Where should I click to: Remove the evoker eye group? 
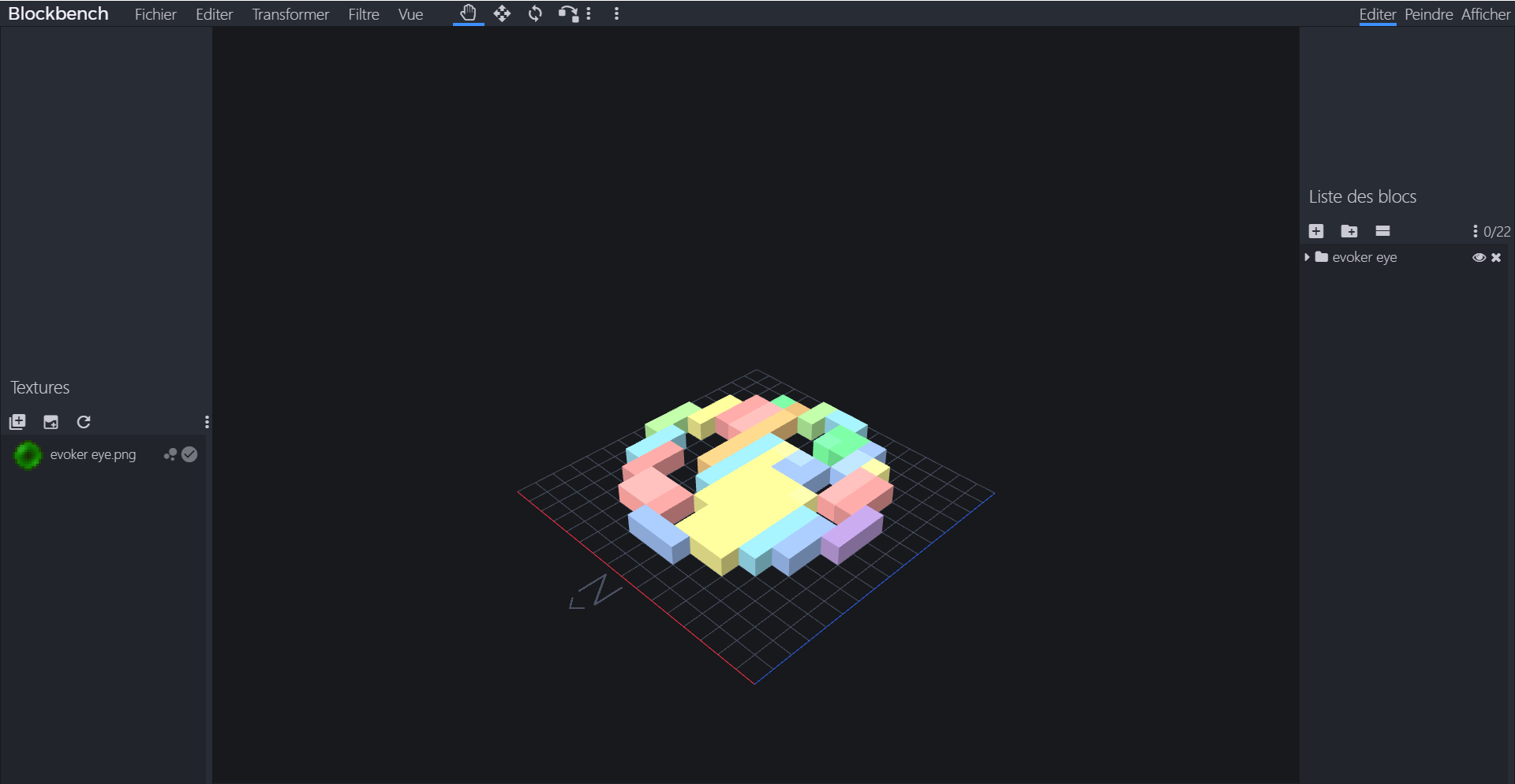point(1496,257)
